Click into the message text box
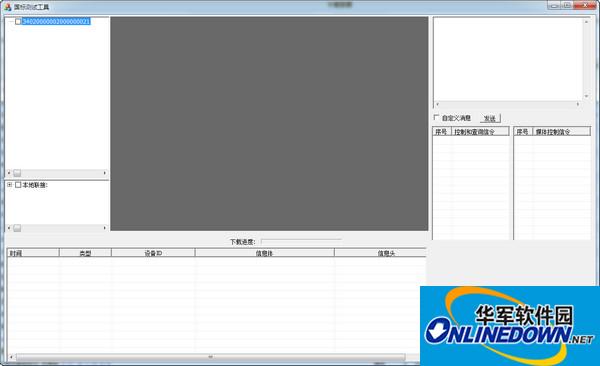600x366 pixels. pos(508,59)
